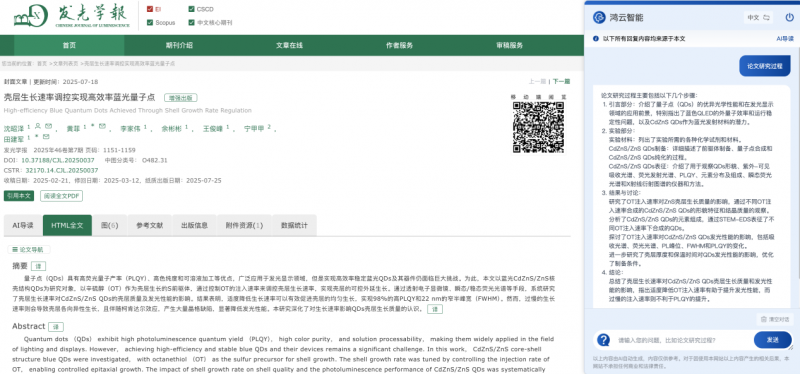Click the classification number O482.31
The width and height of the screenshot is (800, 374).
coord(155,160)
